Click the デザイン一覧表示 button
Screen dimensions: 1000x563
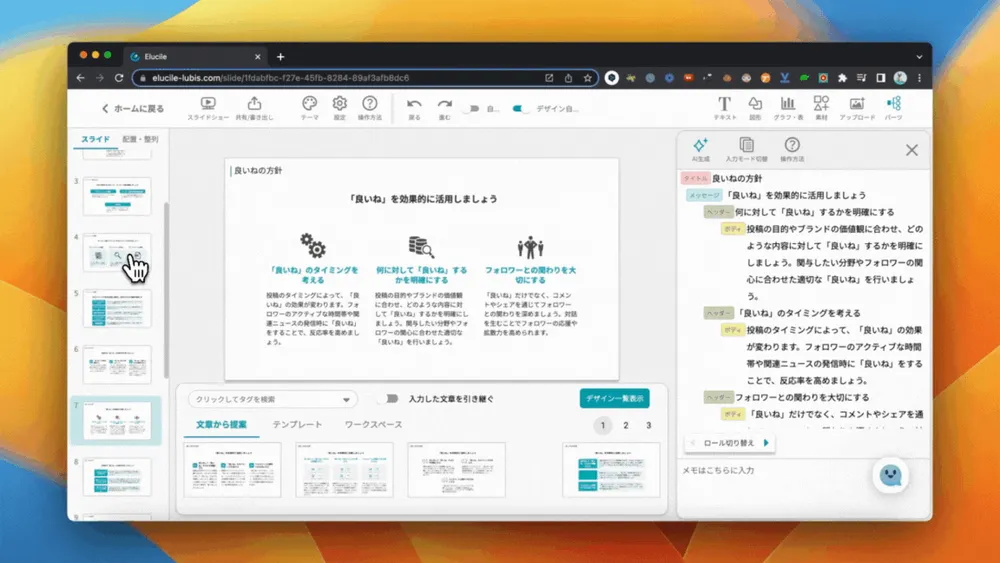pos(615,398)
